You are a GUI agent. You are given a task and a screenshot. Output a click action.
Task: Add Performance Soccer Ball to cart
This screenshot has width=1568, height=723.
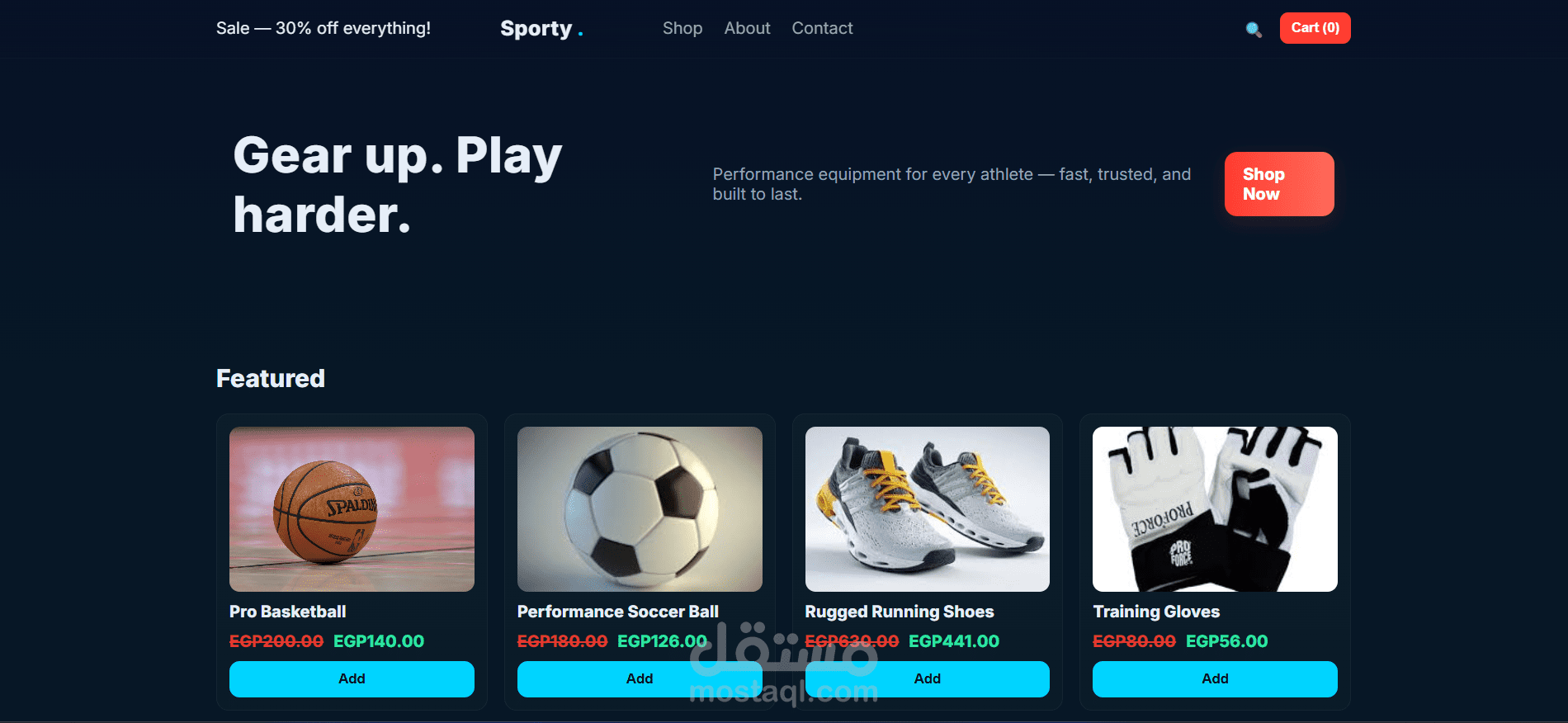[x=640, y=679]
